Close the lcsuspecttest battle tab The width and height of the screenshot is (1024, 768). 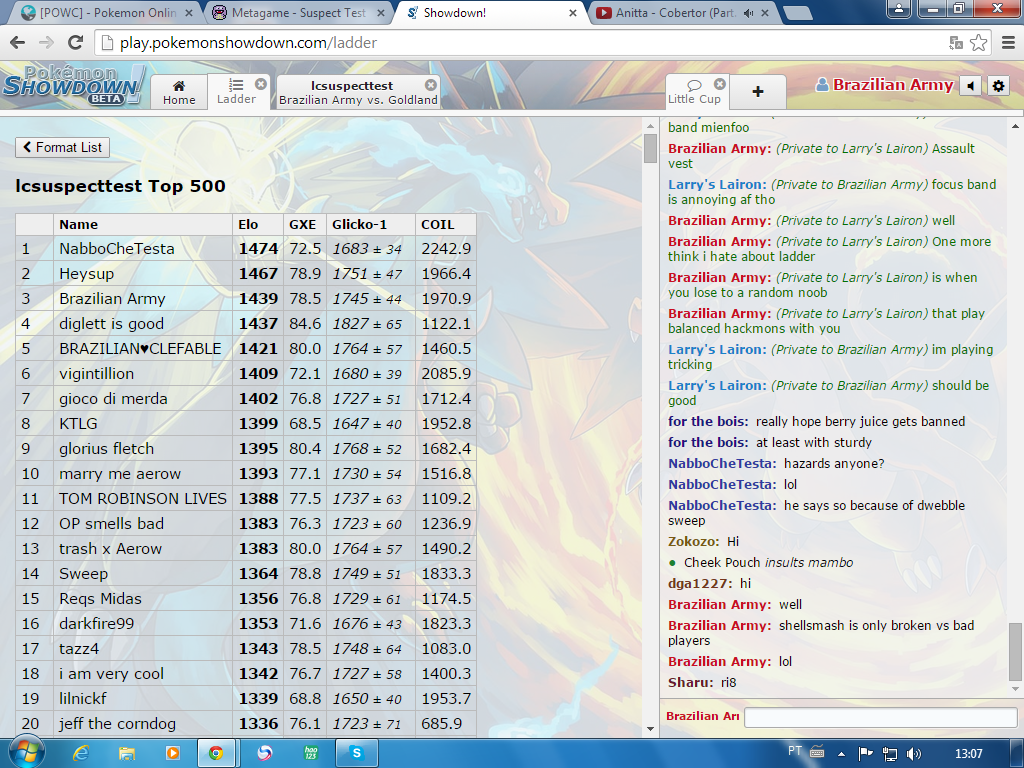pos(430,85)
